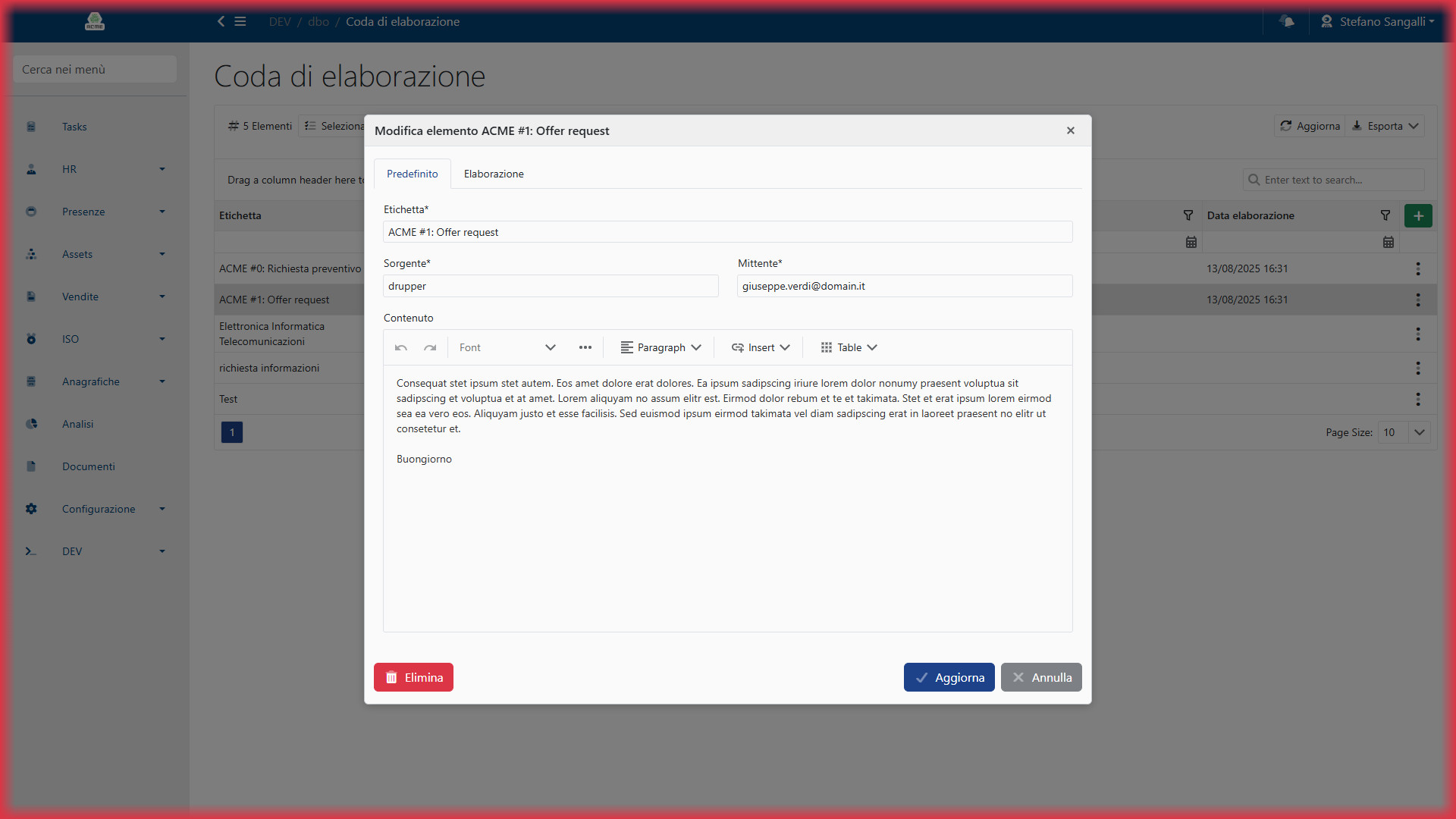Viewport: 1456px width, 819px height.
Task: Open the Insert dropdown in editor
Action: 761,347
